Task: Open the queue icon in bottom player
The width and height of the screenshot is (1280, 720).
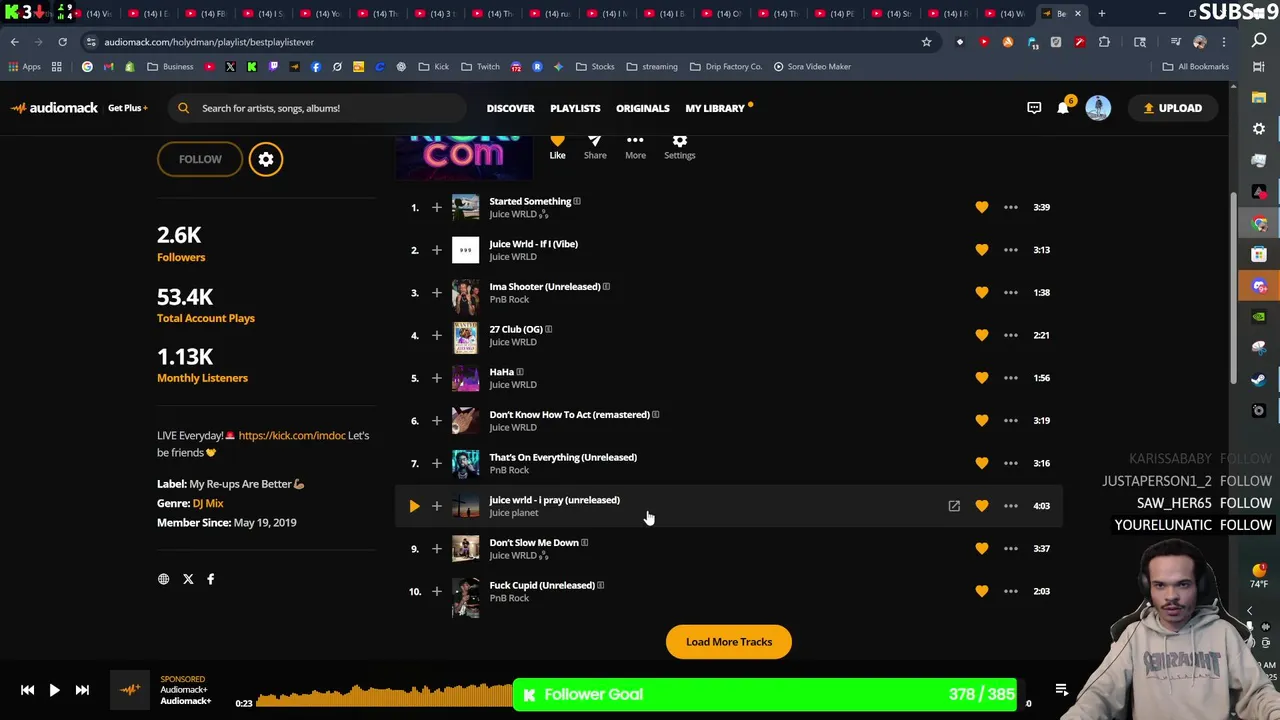Action: tap(1062, 690)
